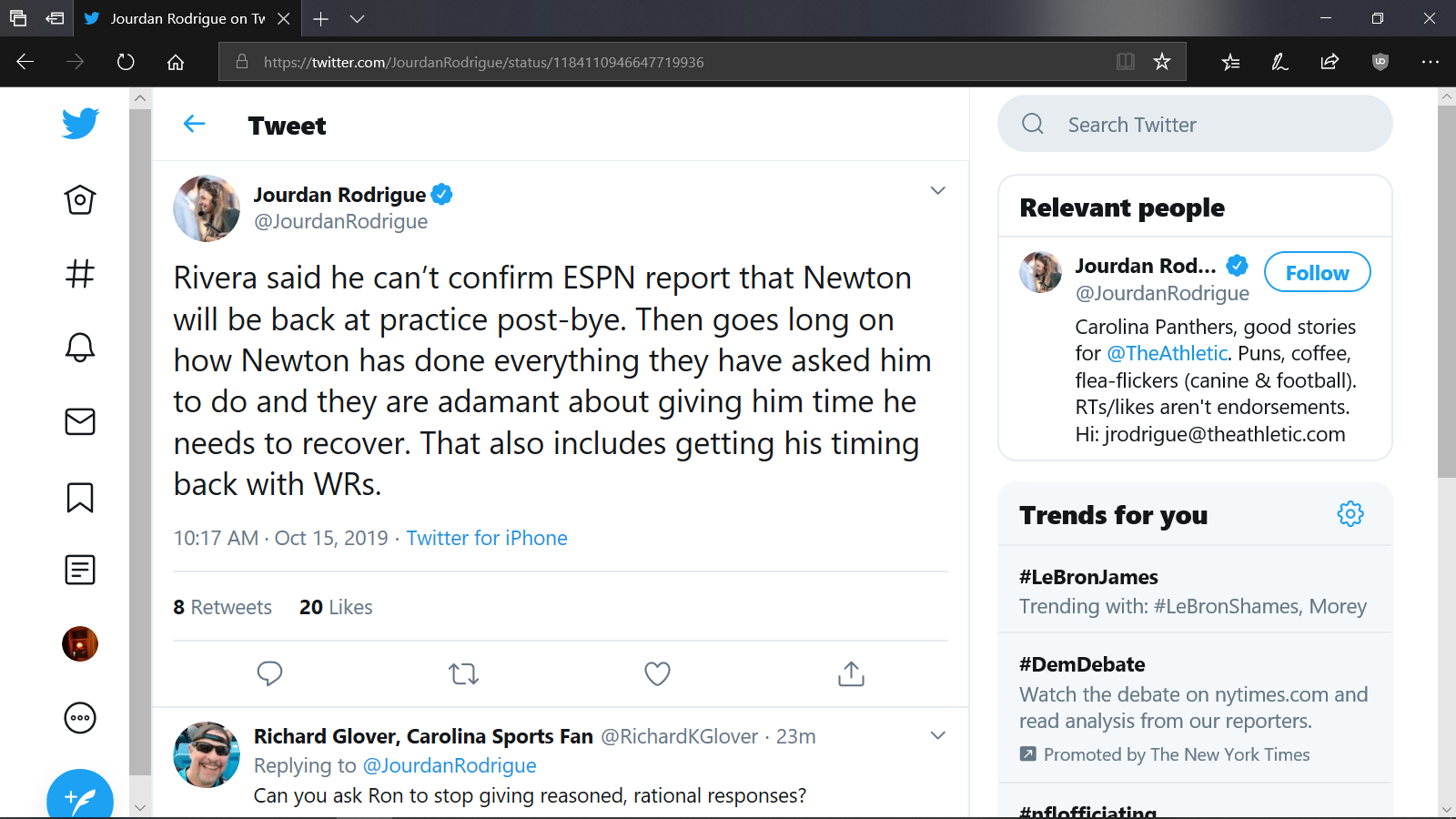This screenshot has height=819, width=1456.
Task: Open the browser tab list dropdown arrow
Action: (x=358, y=18)
